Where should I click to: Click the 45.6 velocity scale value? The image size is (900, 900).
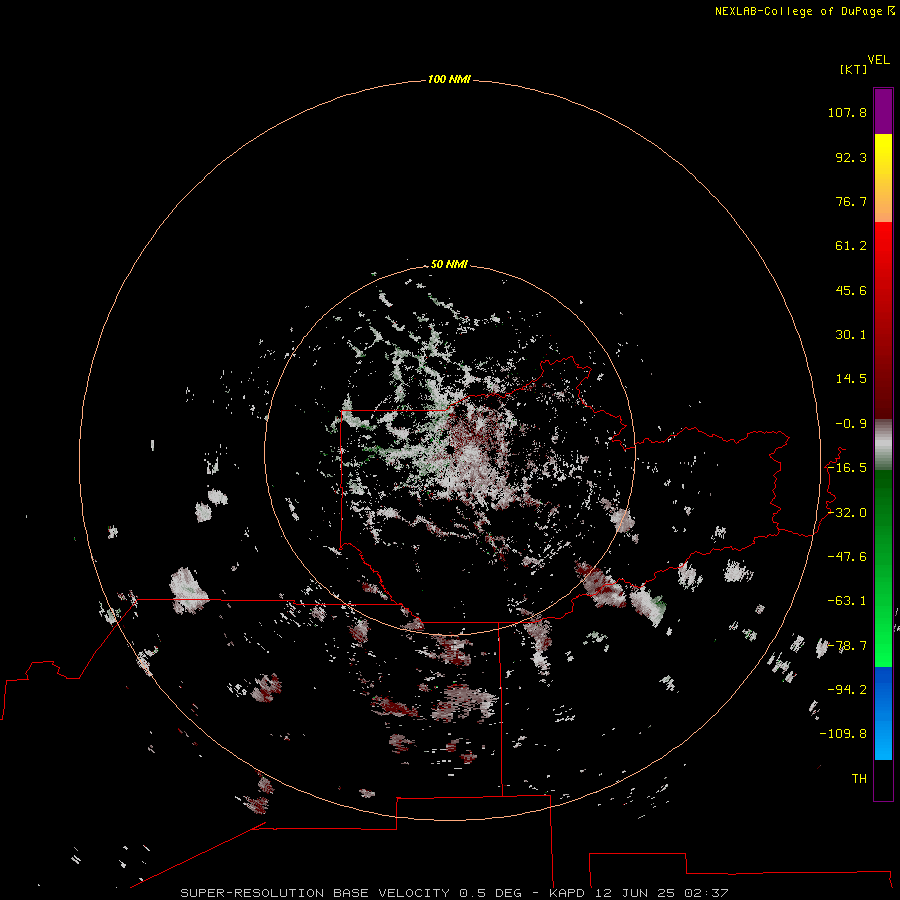(x=851, y=290)
